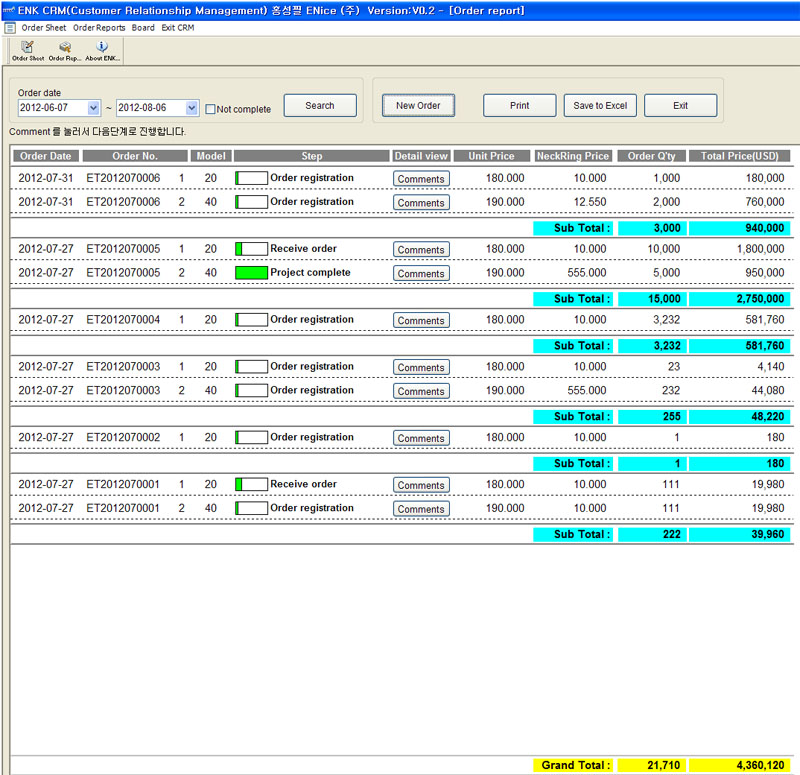Open Comments for ET2012070002 row

tap(421, 438)
